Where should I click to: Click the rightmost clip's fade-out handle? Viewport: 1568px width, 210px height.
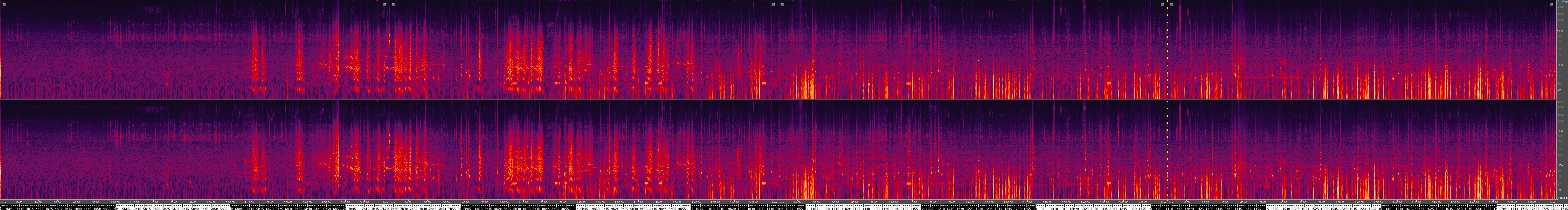pos(1551,4)
